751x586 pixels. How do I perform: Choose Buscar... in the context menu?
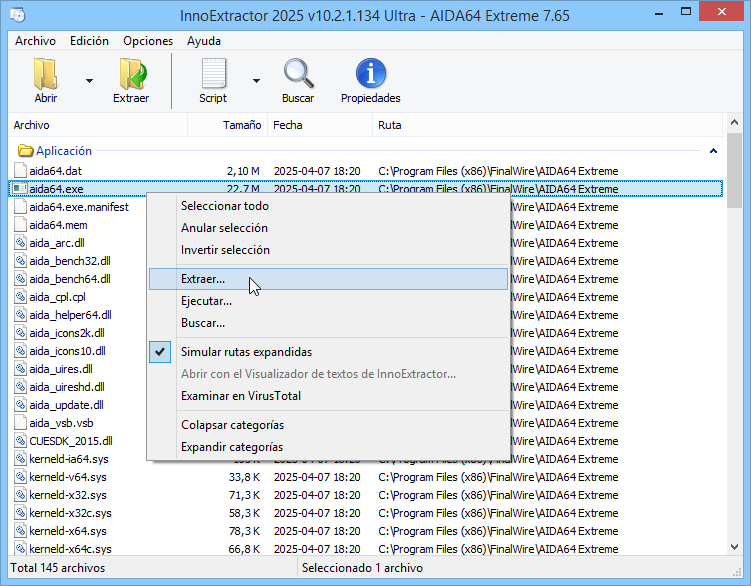[328, 323]
